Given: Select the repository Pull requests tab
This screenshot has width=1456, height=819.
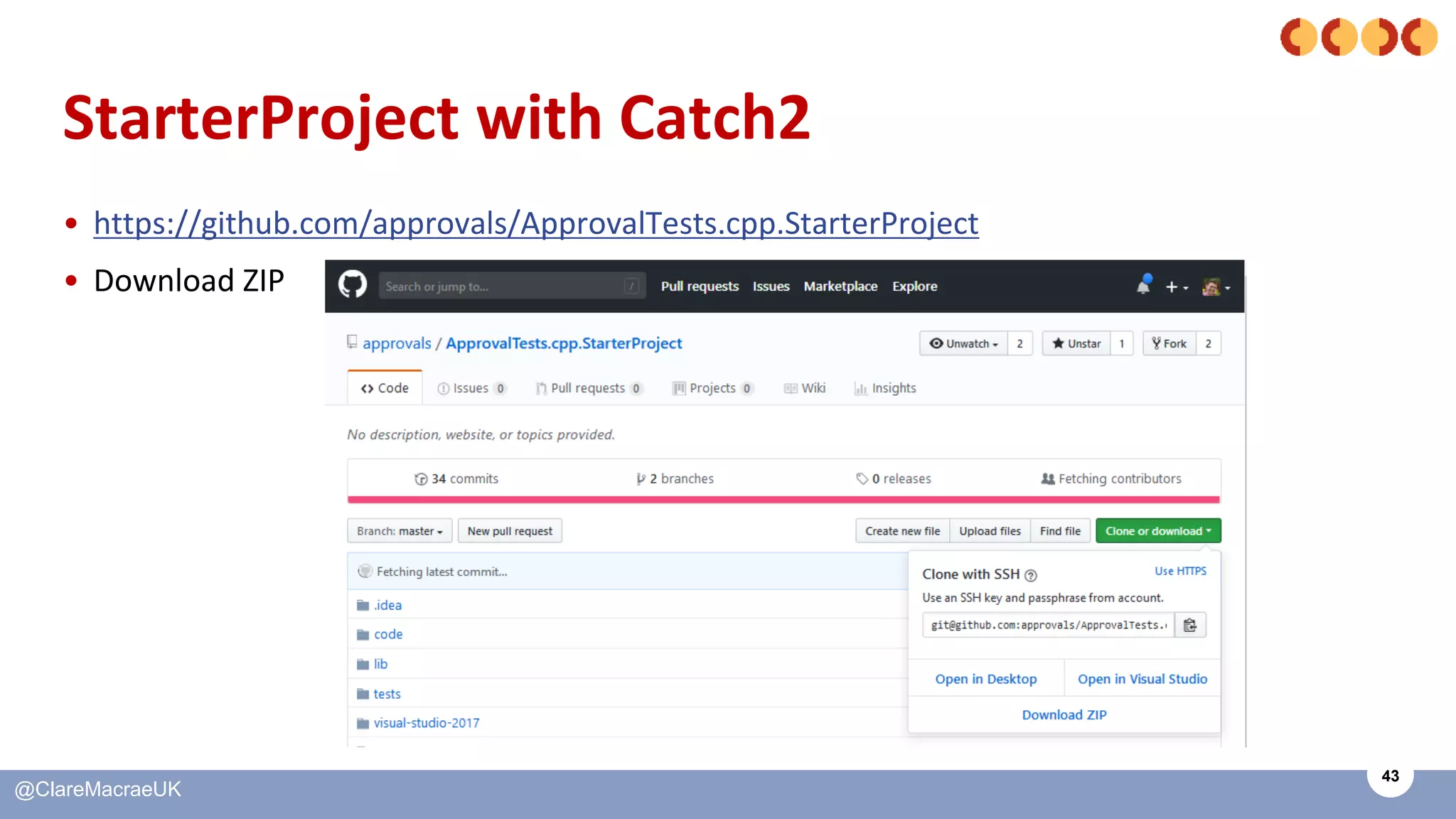Looking at the screenshot, I should (x=589, y=388).
